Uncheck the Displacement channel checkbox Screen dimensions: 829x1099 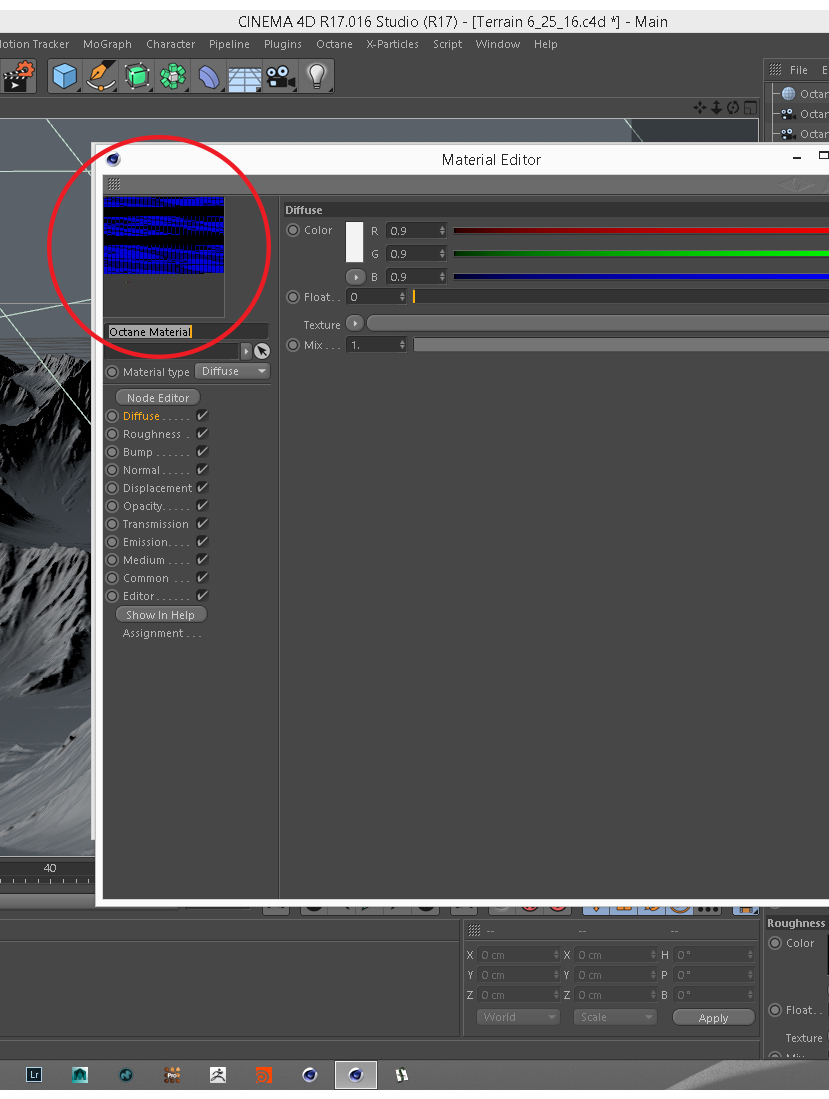click(203, 487)
